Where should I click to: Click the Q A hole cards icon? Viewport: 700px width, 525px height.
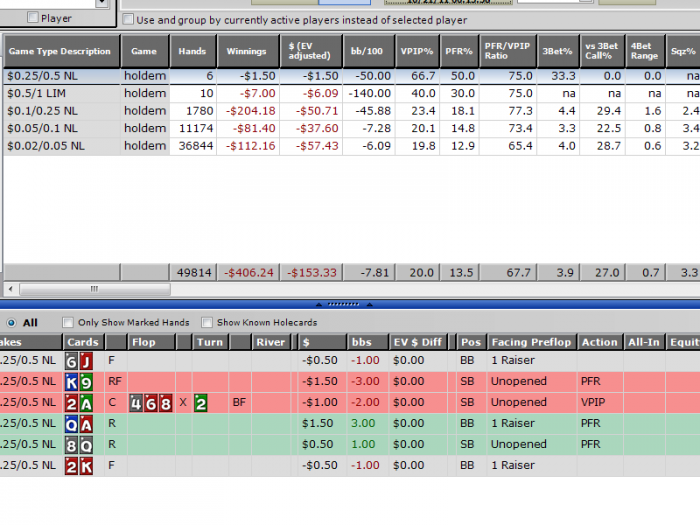point(79,424)
